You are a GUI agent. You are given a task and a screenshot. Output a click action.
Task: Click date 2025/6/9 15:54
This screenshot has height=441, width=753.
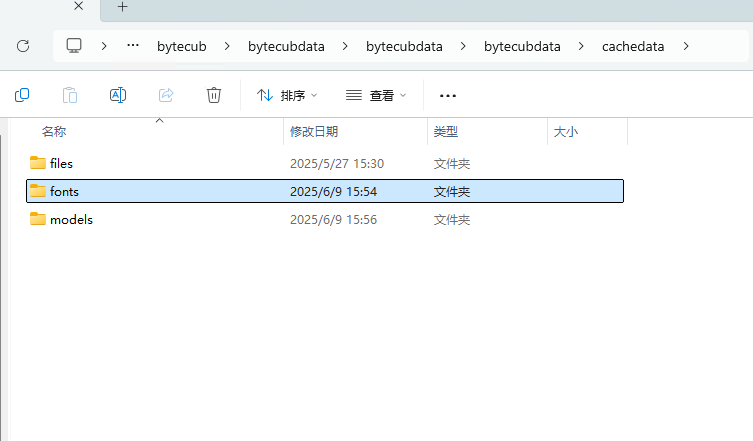click(x=333, y=192)
